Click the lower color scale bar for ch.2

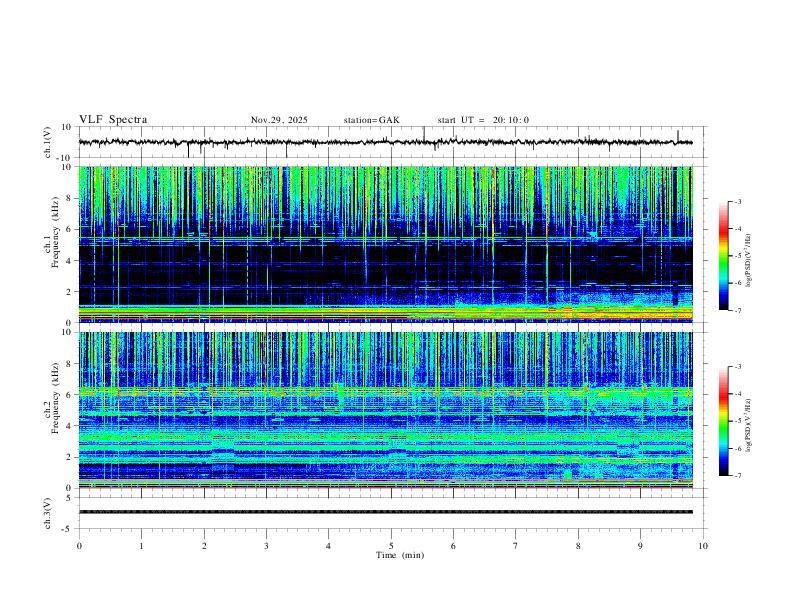(x=723, y=421)
